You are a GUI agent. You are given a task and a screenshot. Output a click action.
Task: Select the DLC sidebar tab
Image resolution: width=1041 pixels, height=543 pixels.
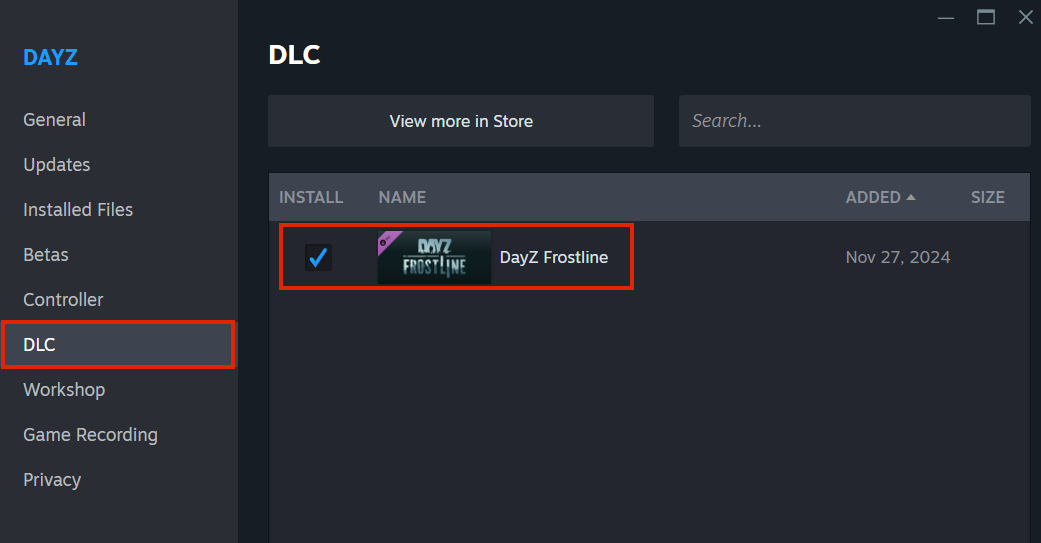(x=118, y=345)
